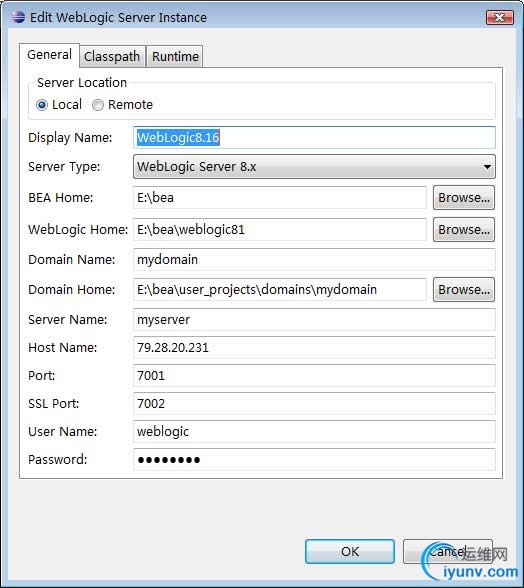This screenshot has height=588, width=524.
Task: Click the BEA Home path field
Action: pos(279,198)
